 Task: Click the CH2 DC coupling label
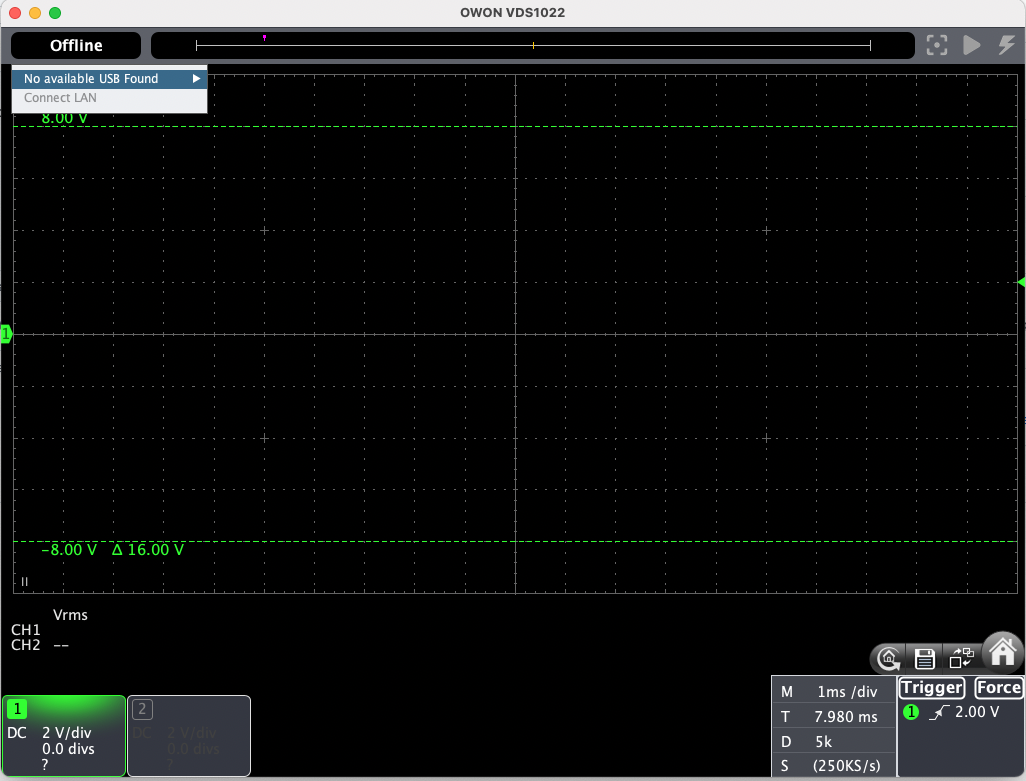pos(142,733)
